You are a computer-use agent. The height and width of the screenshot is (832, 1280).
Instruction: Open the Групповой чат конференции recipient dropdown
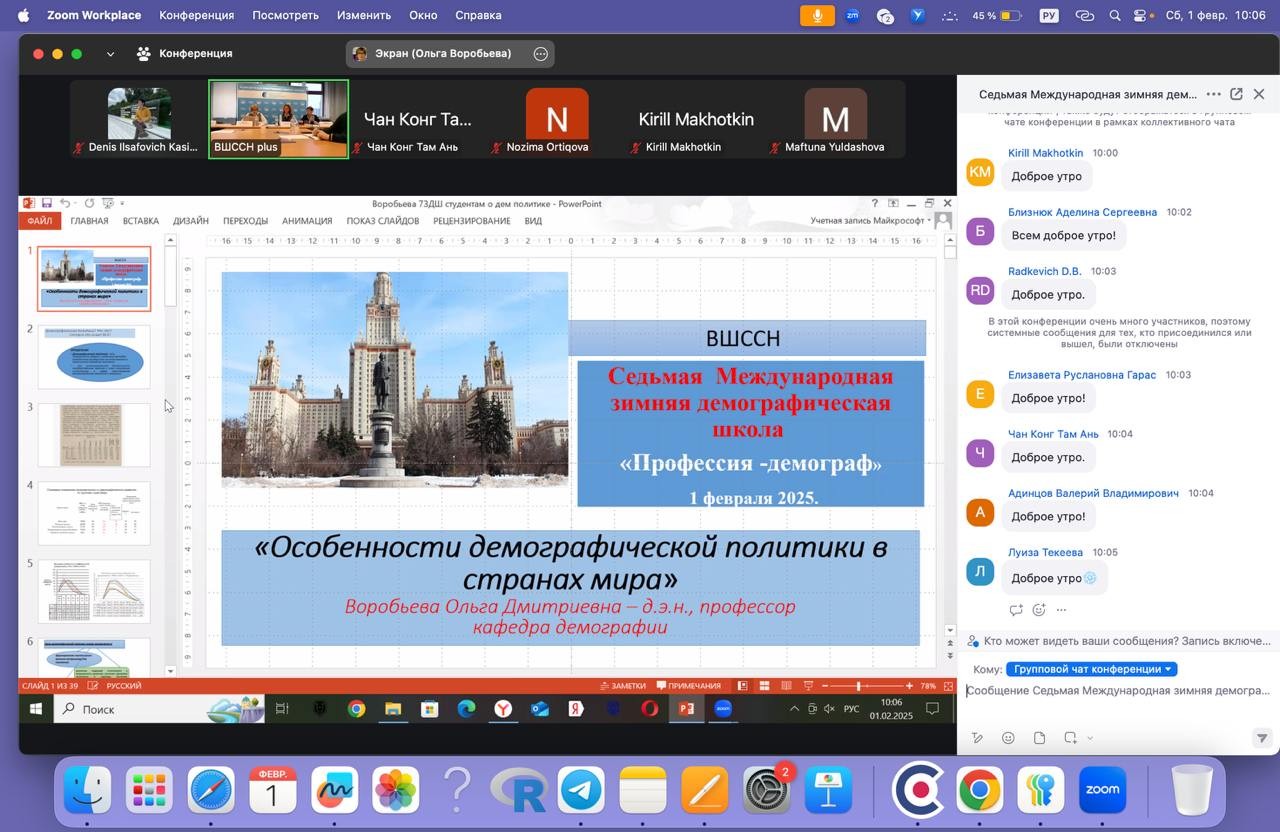pos(1092,668)
